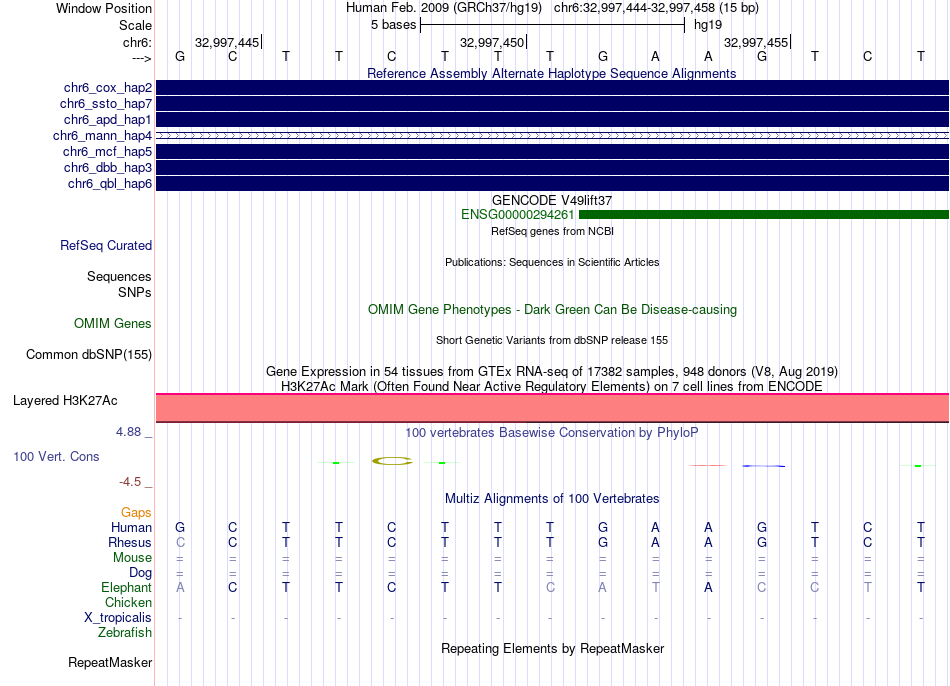The height and width of the screenshot is (686, 950).
Task: Click the Sequences track label
Action: click(119, 276)
